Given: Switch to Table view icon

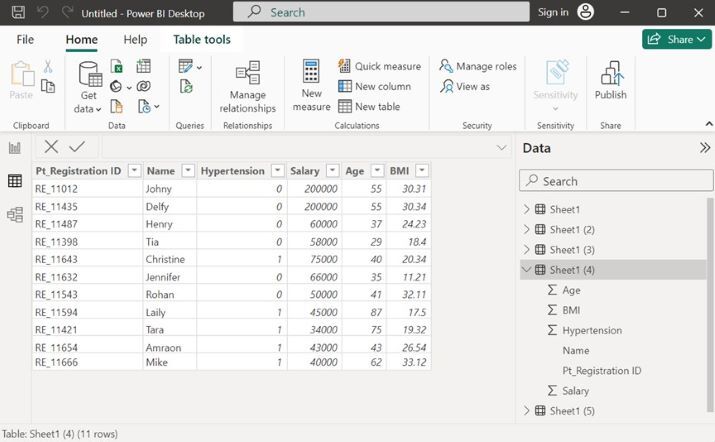Looking at the screenshot, I should (x=15, y=181).
